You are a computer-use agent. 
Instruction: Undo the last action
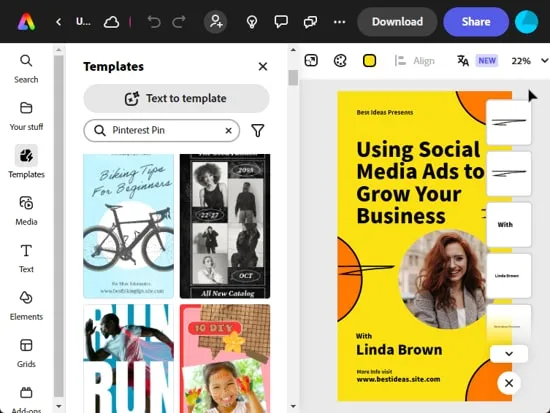(x=154, y=22)
